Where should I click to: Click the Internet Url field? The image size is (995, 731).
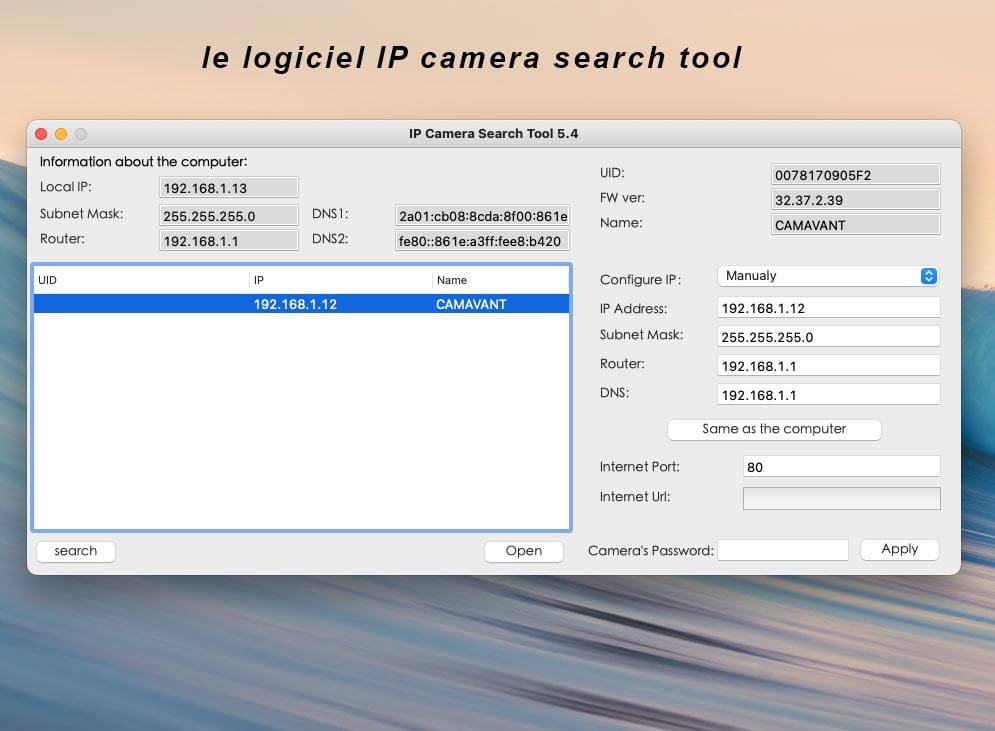click(x=841, y=498)
